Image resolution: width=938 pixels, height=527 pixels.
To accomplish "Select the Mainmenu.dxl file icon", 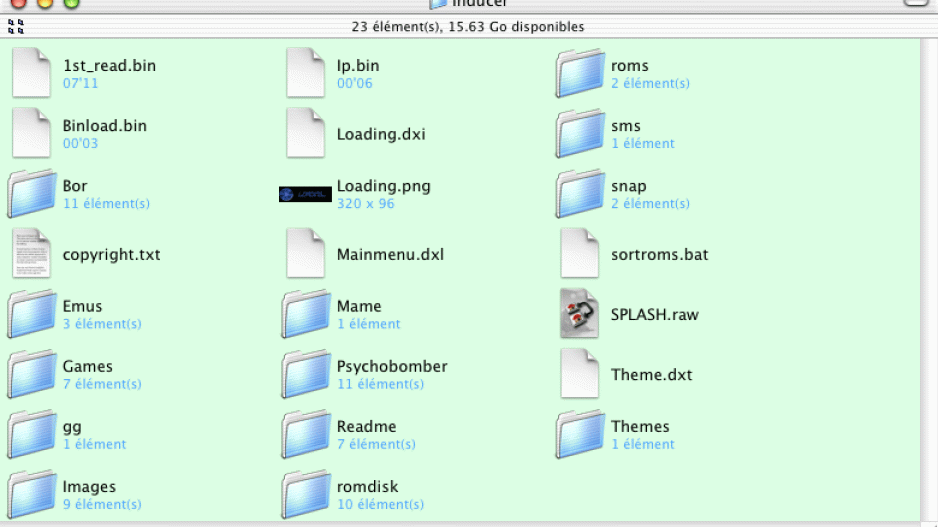I will [x=305, y=254].
